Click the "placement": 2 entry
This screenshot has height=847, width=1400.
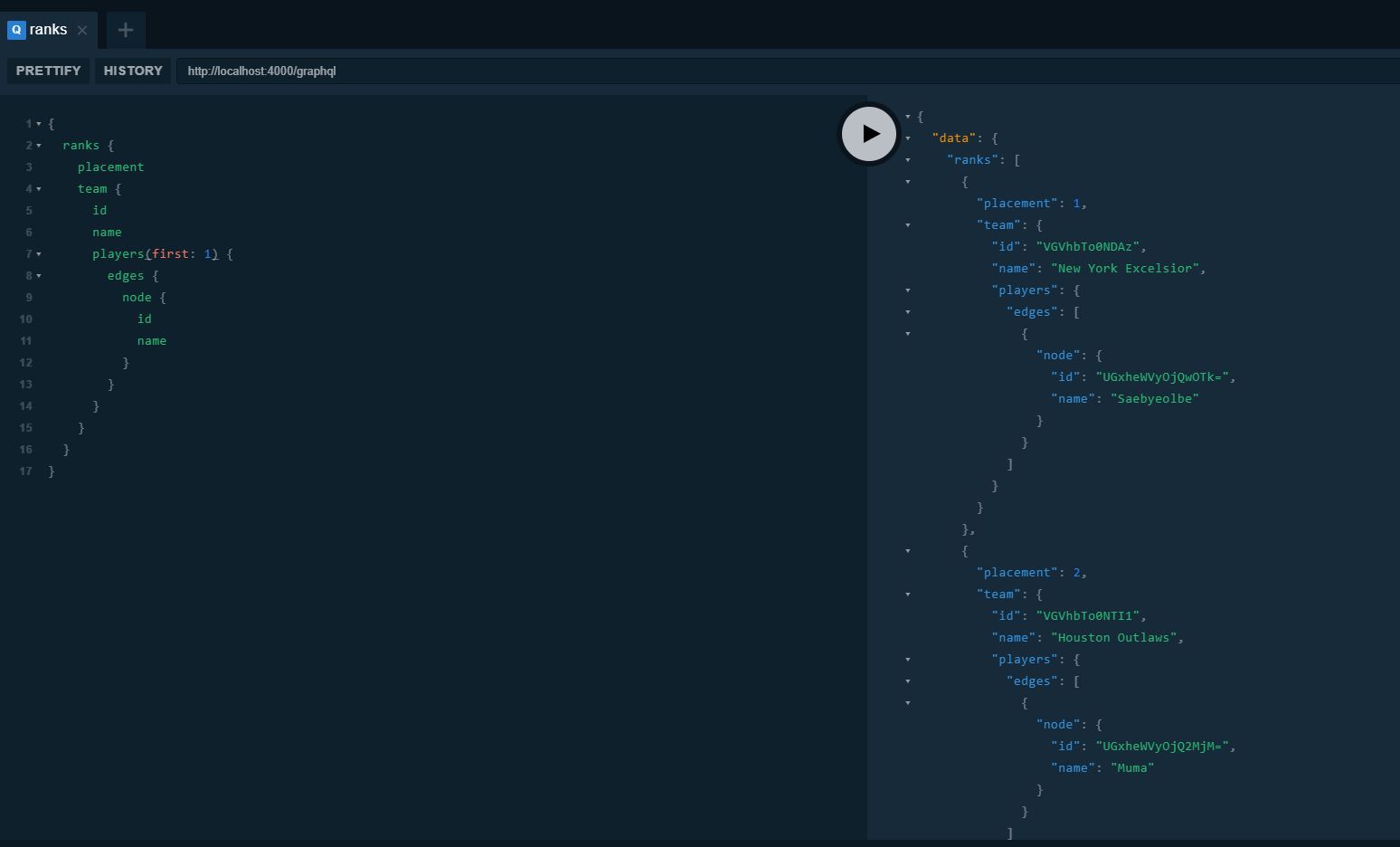pos(1032,572)
